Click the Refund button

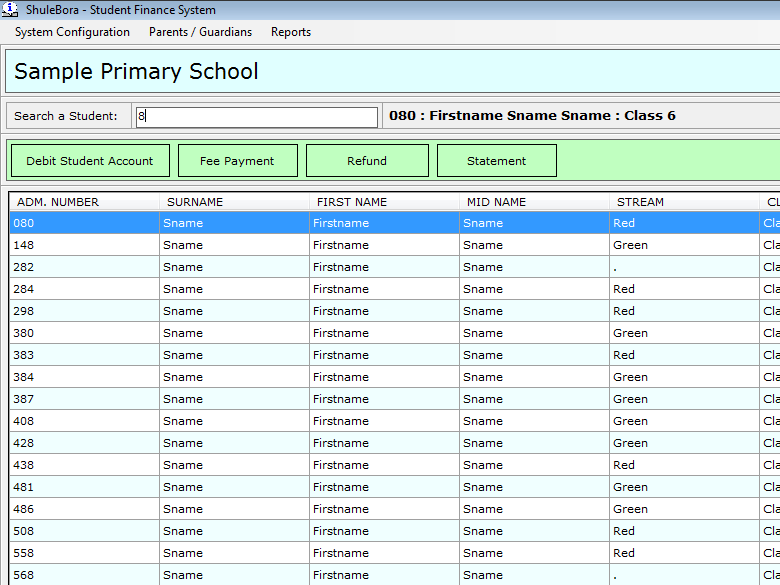tap(367, 161)
